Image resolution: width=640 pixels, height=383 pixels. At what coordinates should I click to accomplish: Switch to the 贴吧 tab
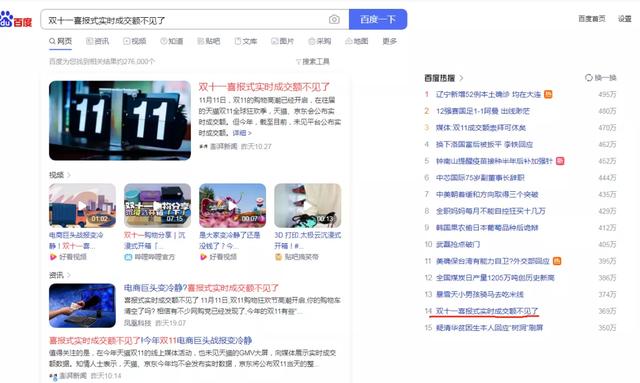[209, 41]
